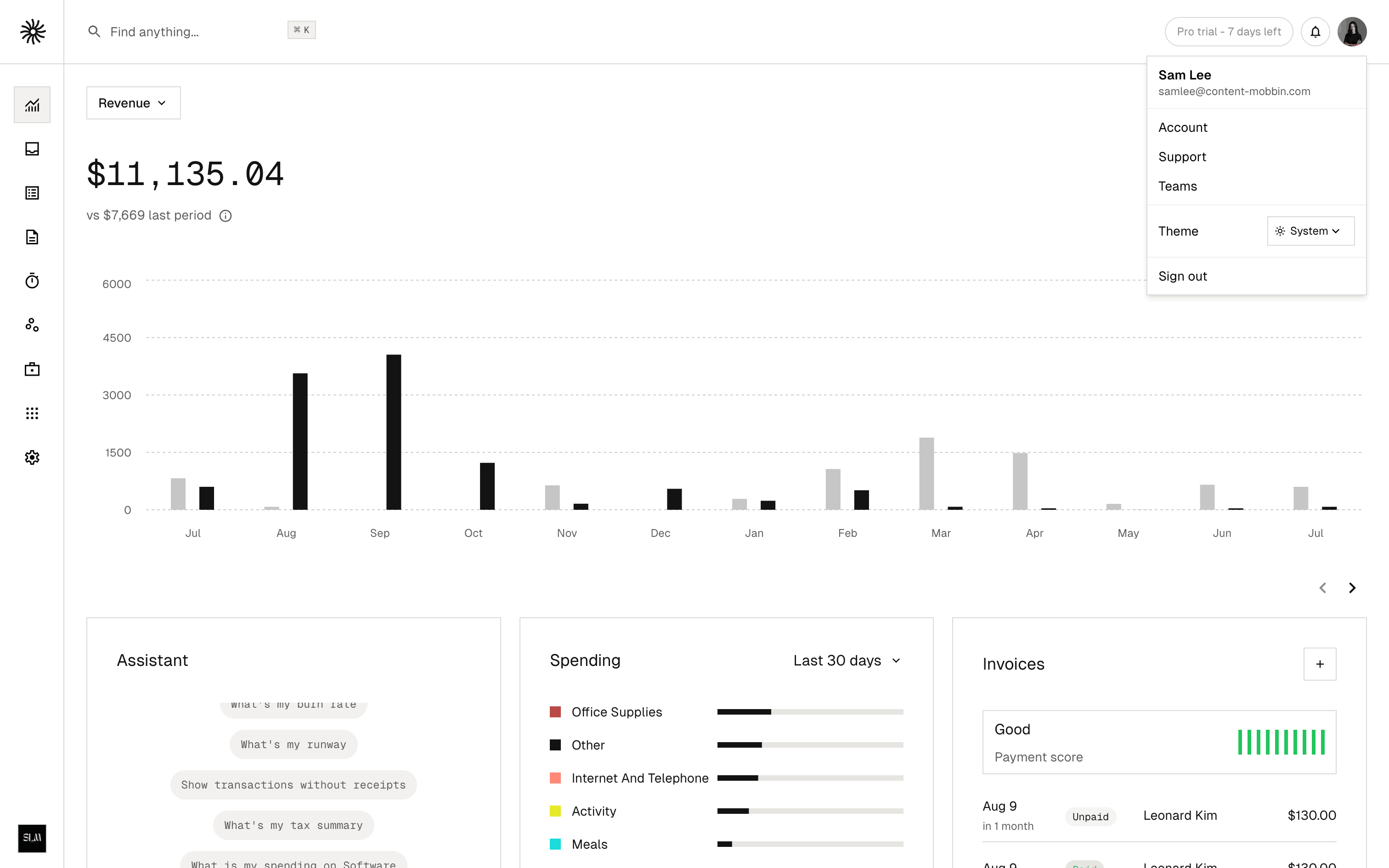Click the info icon beside last period

(x=226, y=216)
